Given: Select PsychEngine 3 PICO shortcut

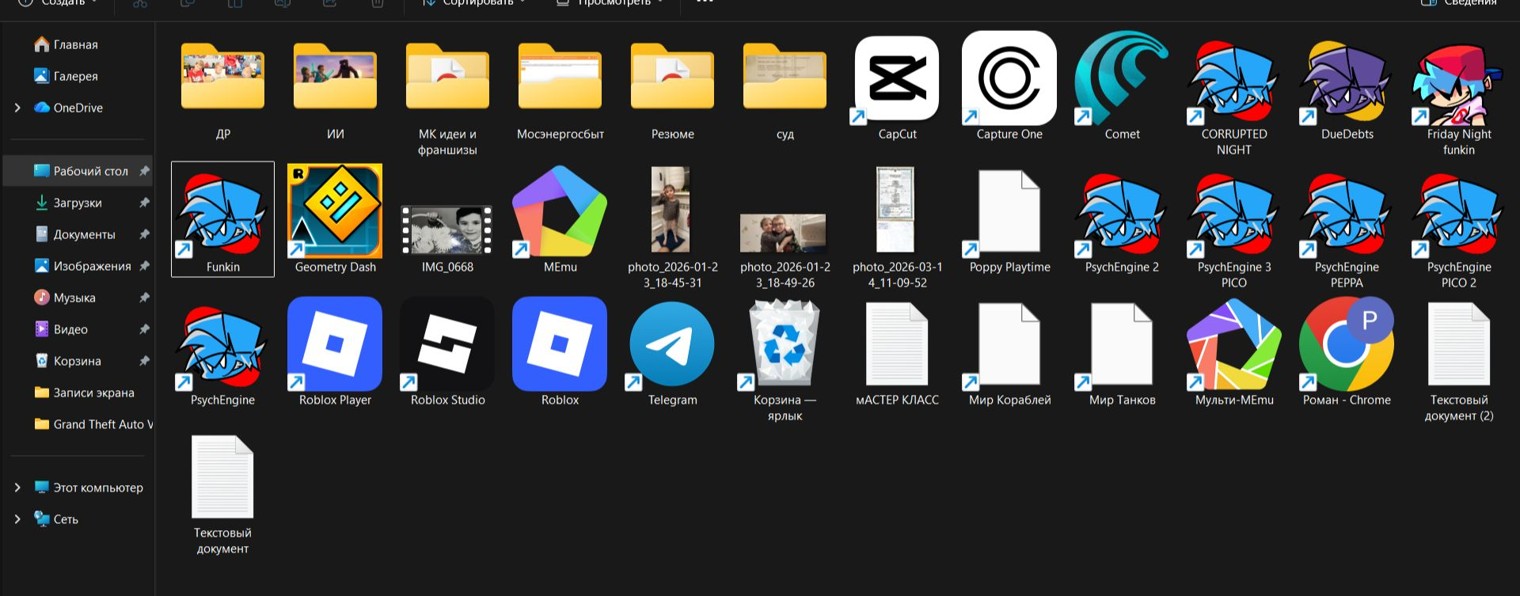Looking at the screenshot, I should pos(1234,229).
